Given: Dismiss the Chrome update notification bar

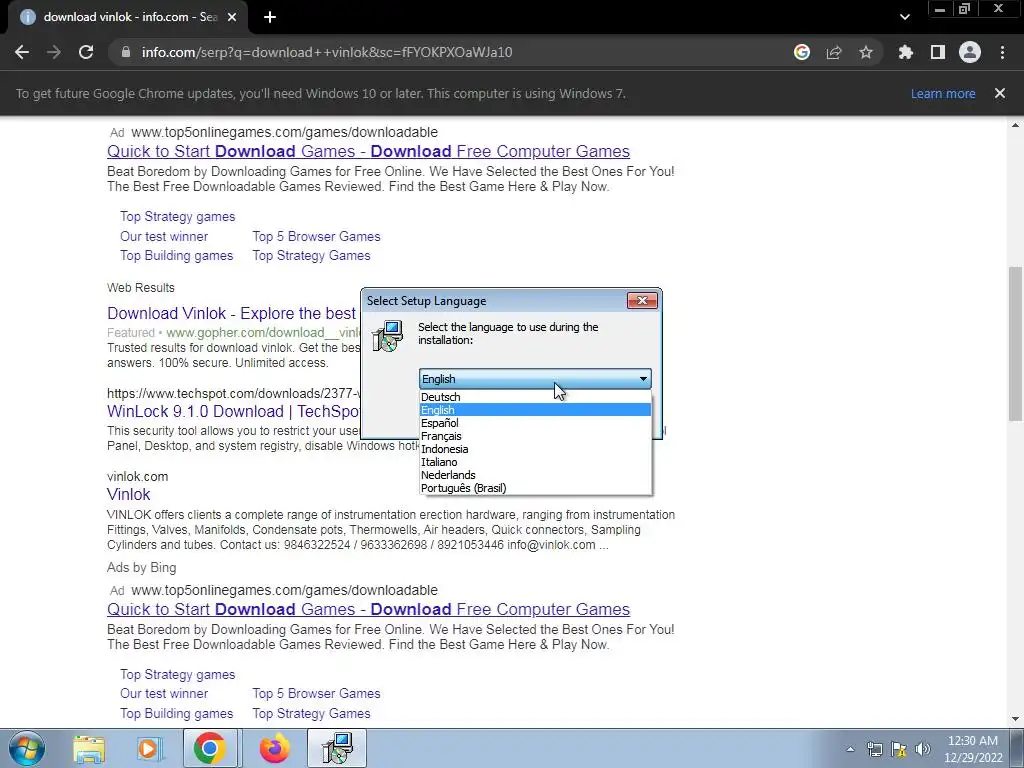Looking at the screenshot, I should coord(1000,93).
